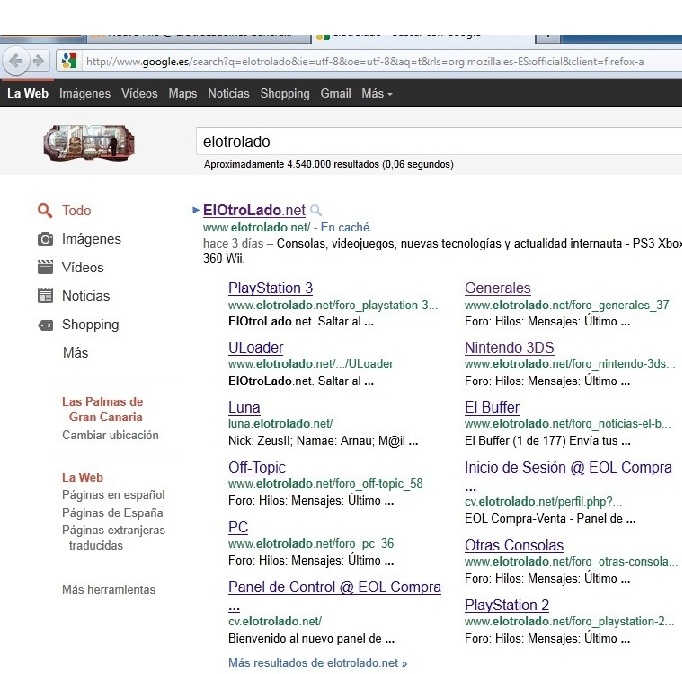Image resolution: width=682 pixels, height=674 pixels.
Task: Expand Más in the left sidebar
Action: (x=75, y=353)
